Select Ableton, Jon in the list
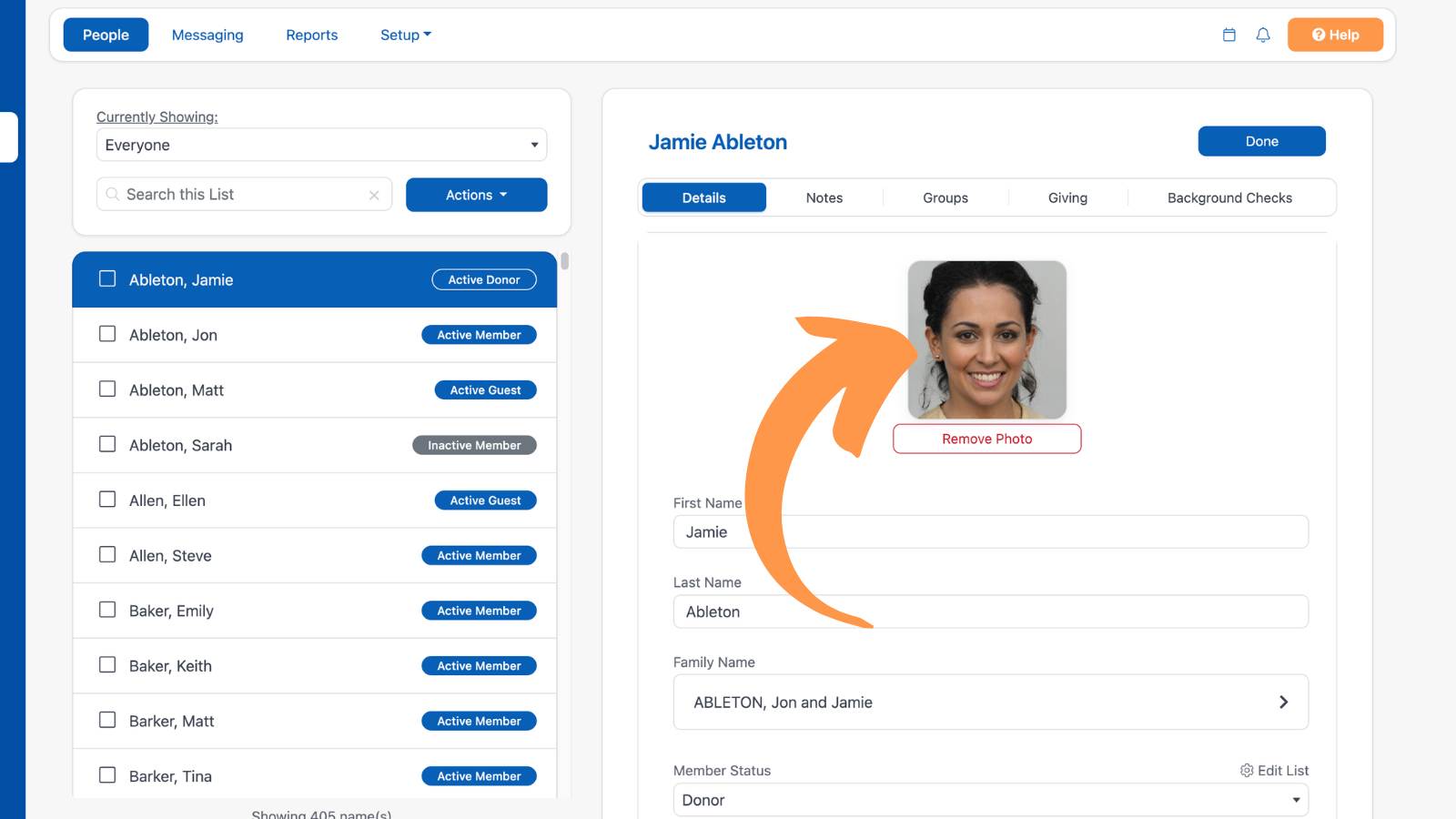 (315, 335)
